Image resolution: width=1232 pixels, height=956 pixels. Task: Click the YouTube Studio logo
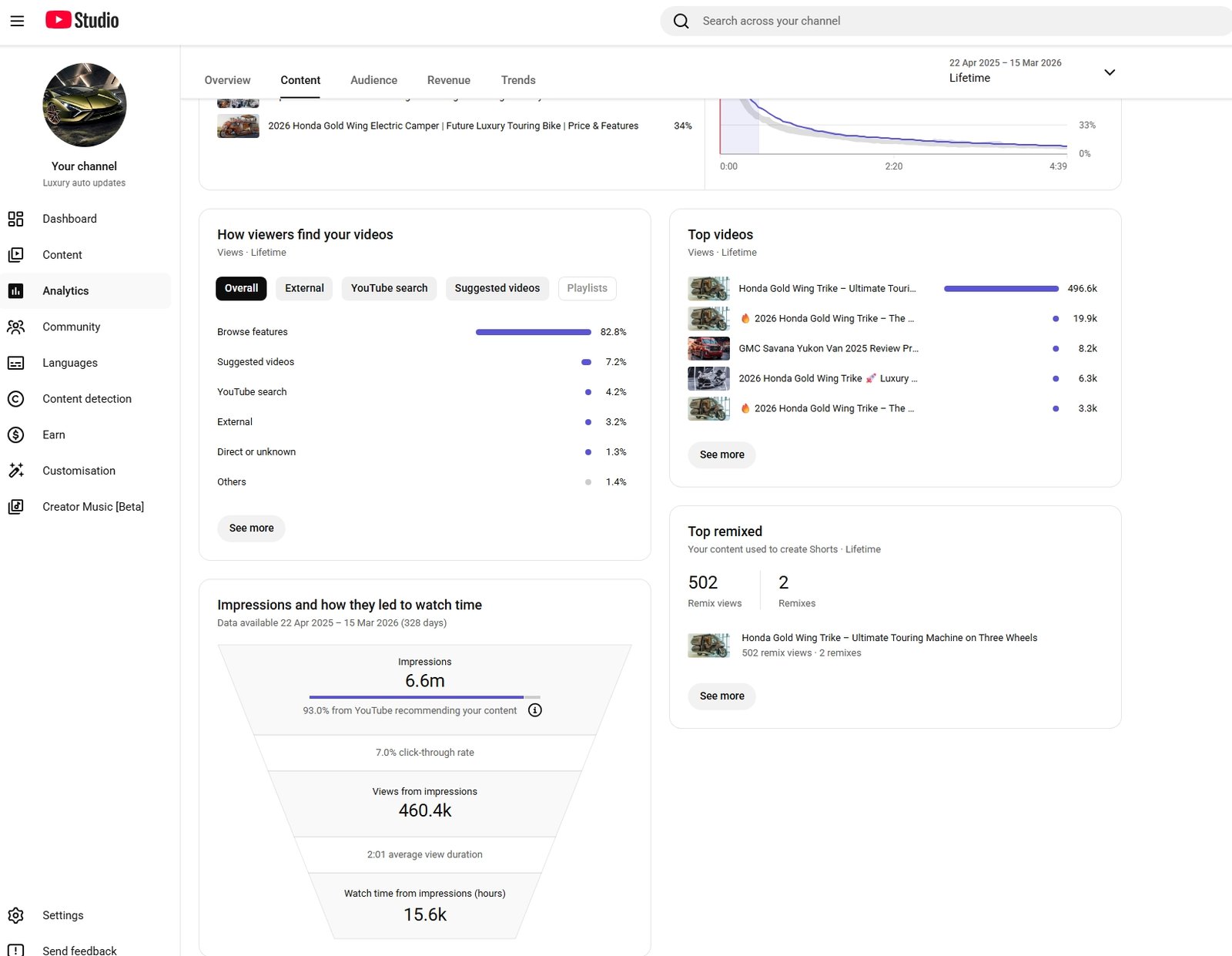pyautogui.click(x=82, y=20)
